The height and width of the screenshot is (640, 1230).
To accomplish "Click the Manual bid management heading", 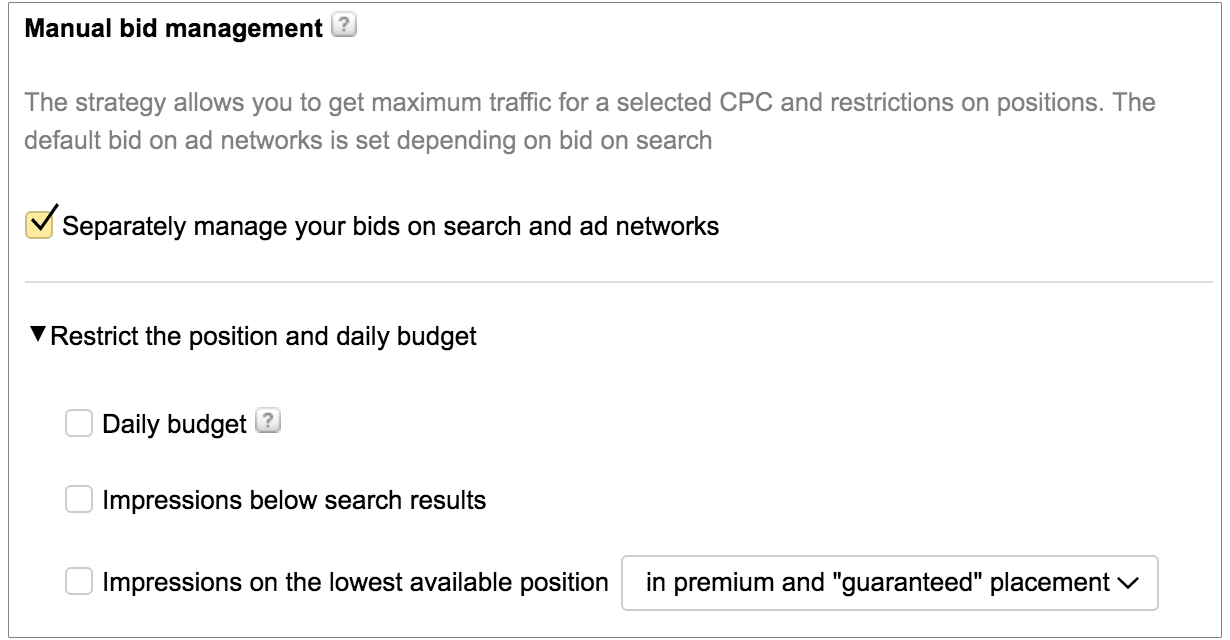I will (173, 30).
